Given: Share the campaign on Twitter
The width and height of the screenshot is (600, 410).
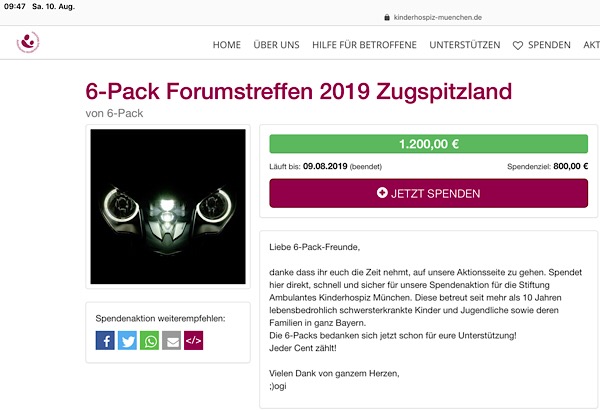Looking at the screenshot, I should [x=127, y=340].
